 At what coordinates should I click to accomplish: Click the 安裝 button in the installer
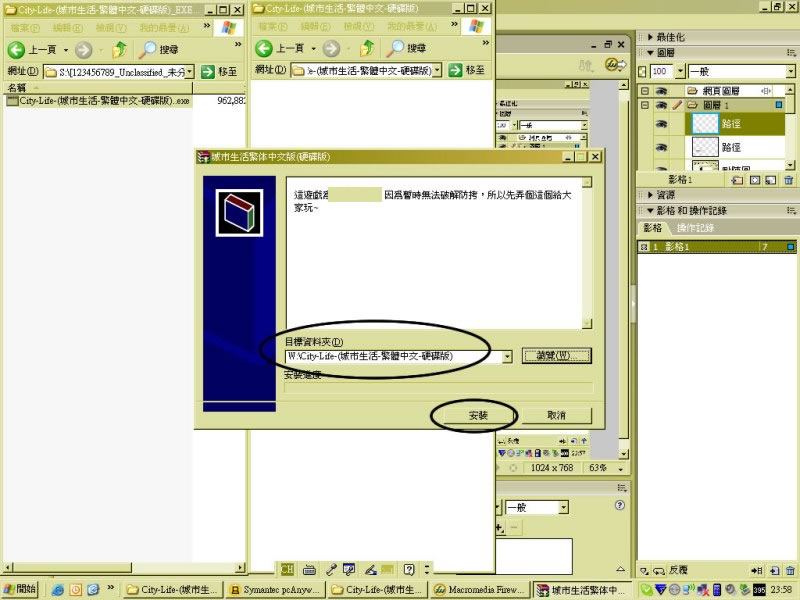click(x=478, y=416)
